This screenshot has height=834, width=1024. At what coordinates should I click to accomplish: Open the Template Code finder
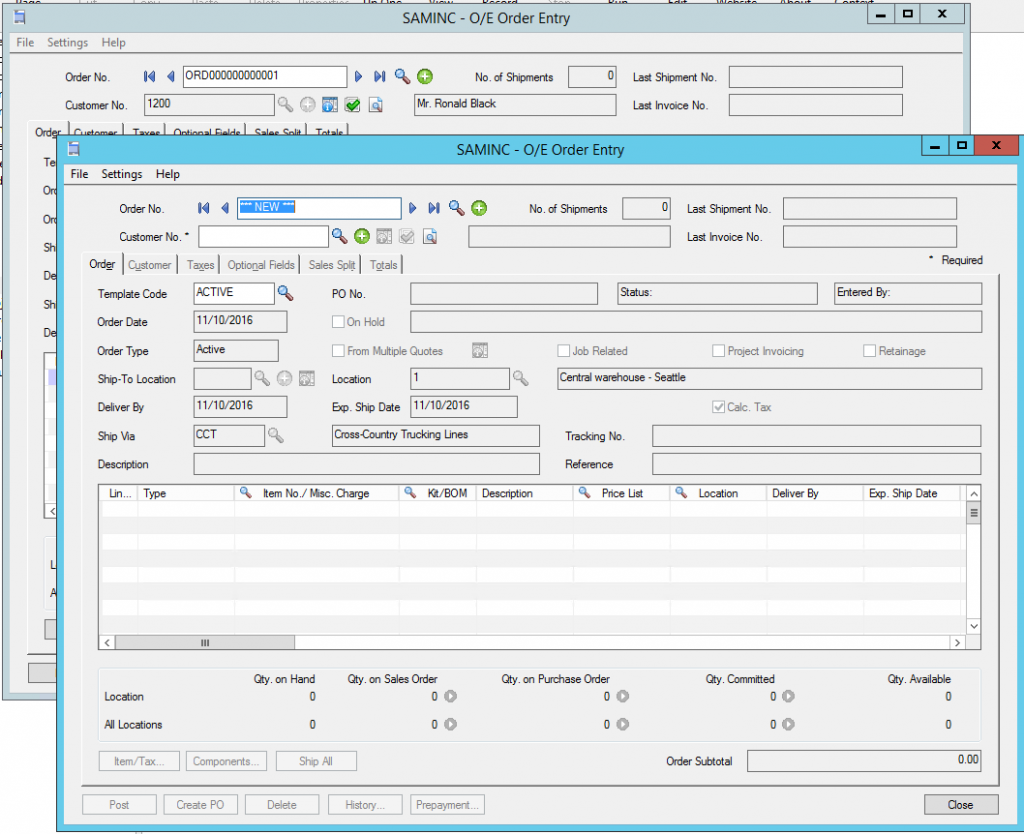pyautogui.click(x=286, y=293)
